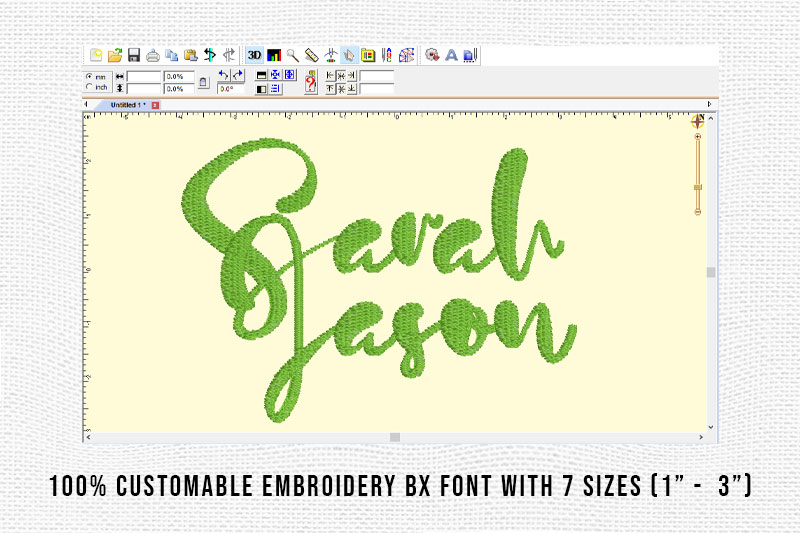Click the half-black contrast icon

point(261,89)
